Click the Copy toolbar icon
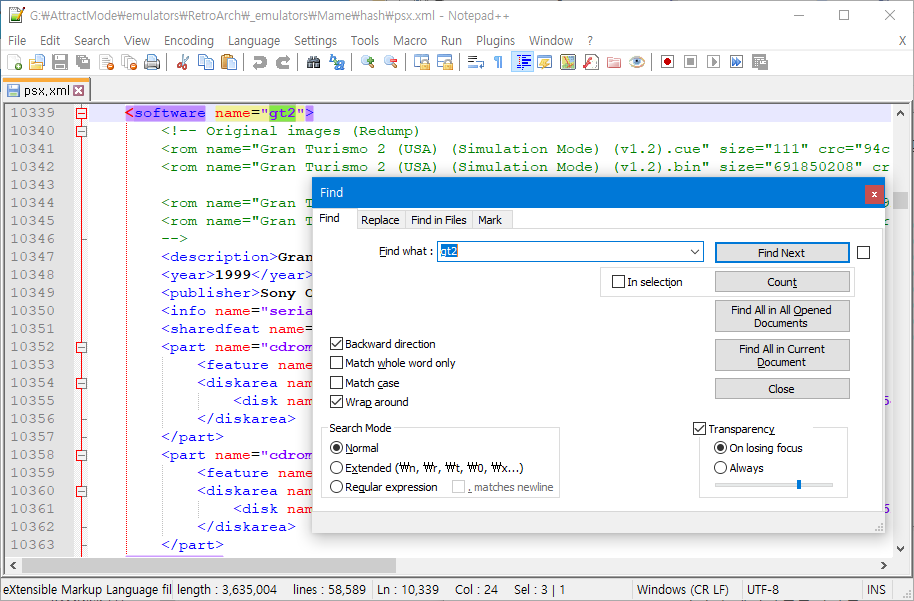 (206, 62)
